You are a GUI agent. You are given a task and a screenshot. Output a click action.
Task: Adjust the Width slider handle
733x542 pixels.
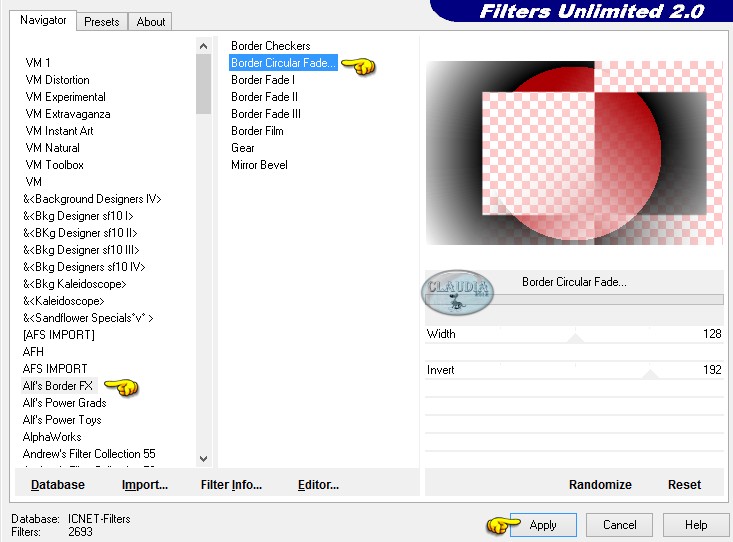[x=576, y=338]
